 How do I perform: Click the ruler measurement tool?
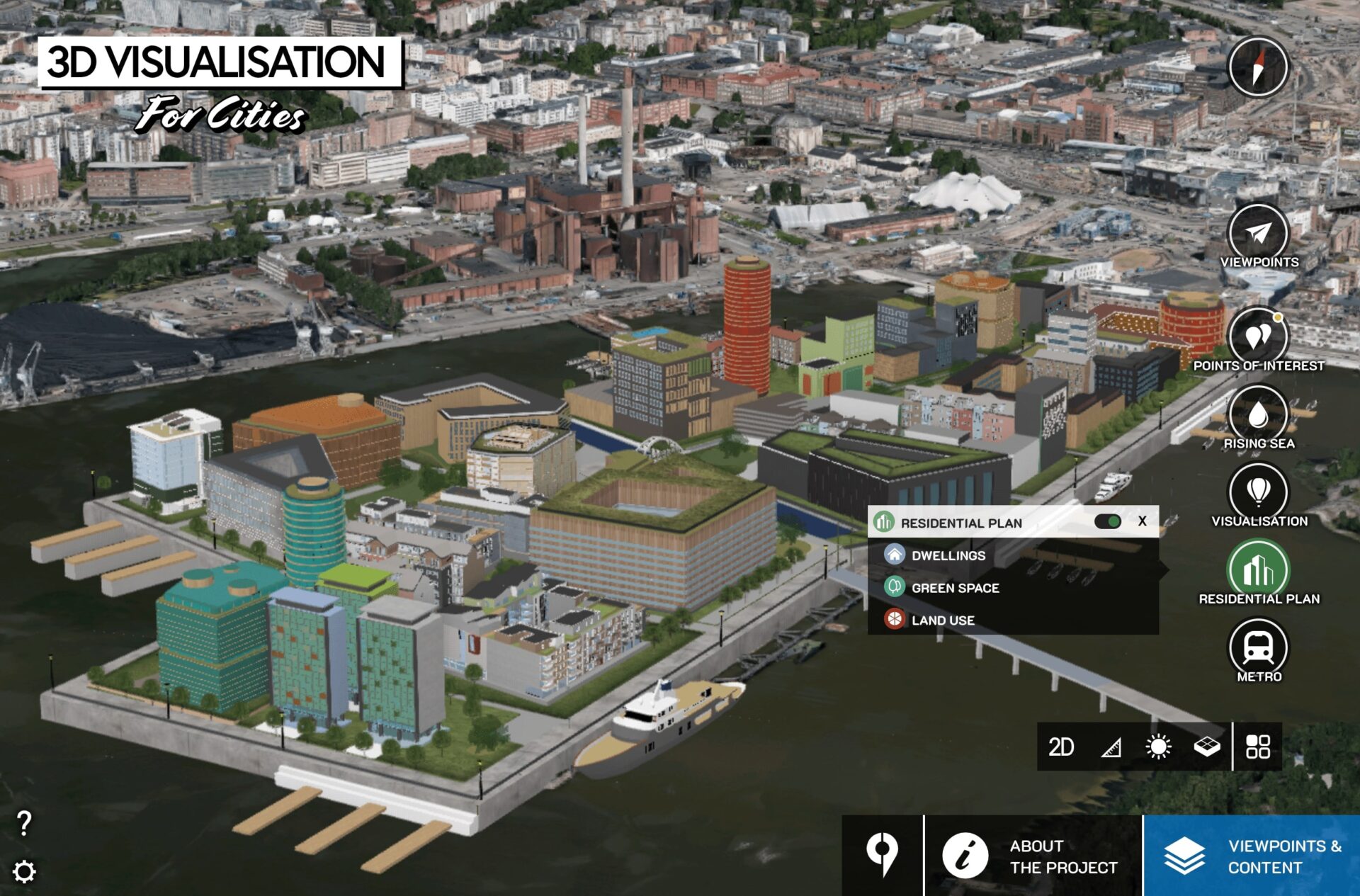coord(1111,747)
